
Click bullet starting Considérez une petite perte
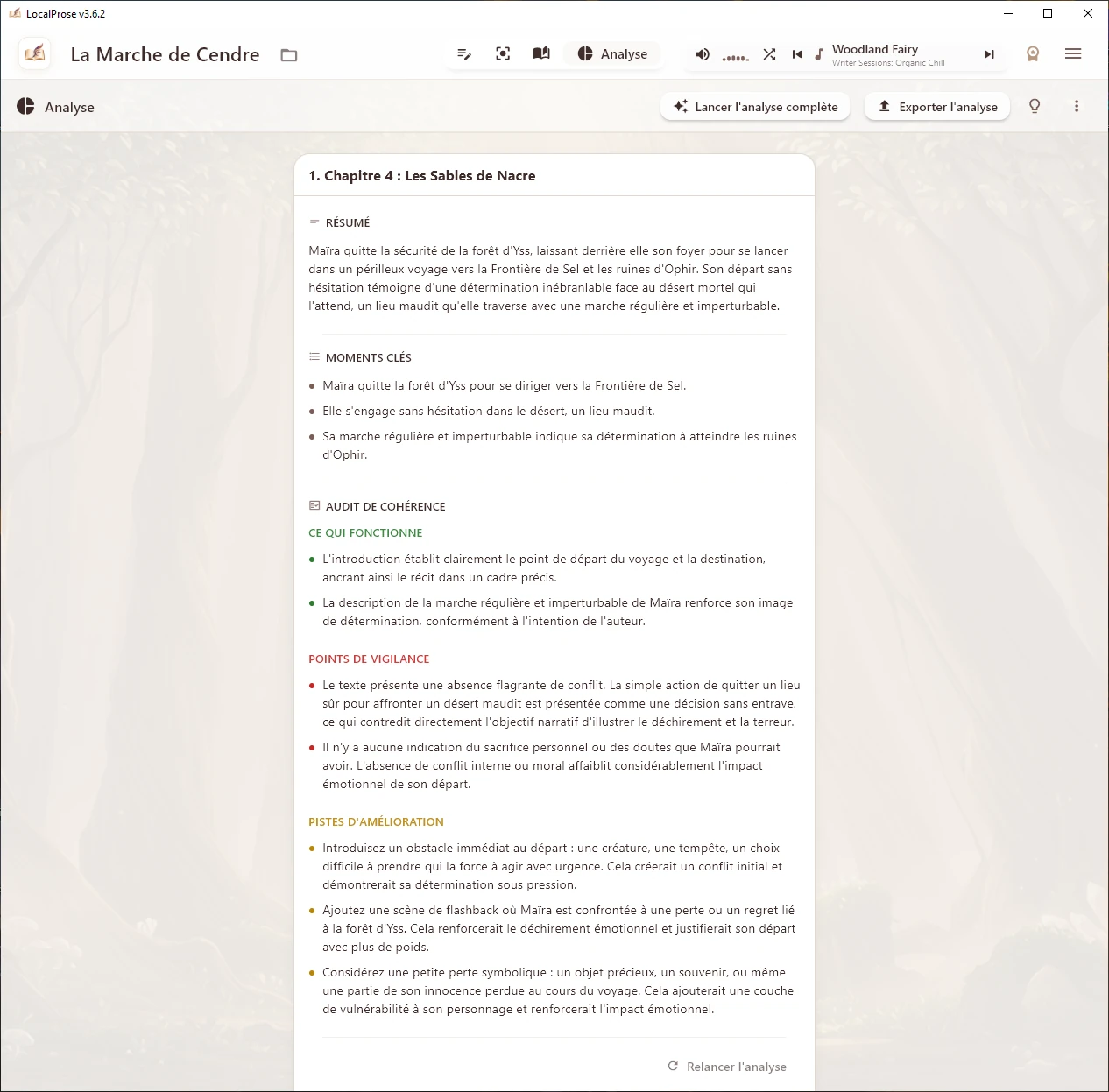(558, 990)
